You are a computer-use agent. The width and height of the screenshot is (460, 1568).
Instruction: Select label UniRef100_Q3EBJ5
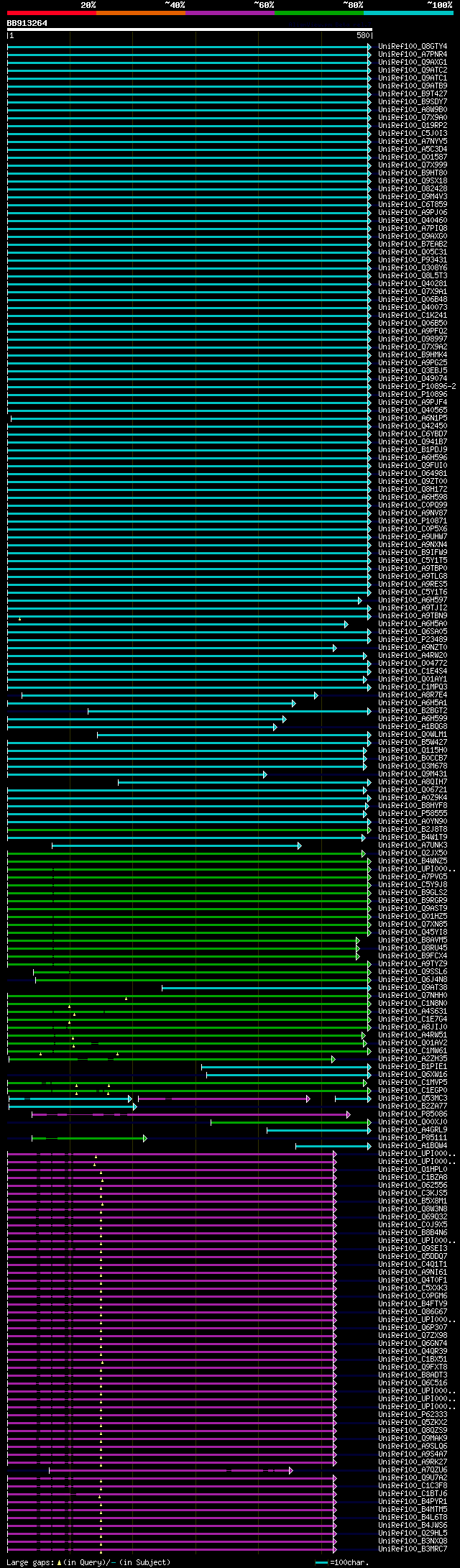(413, 371)
